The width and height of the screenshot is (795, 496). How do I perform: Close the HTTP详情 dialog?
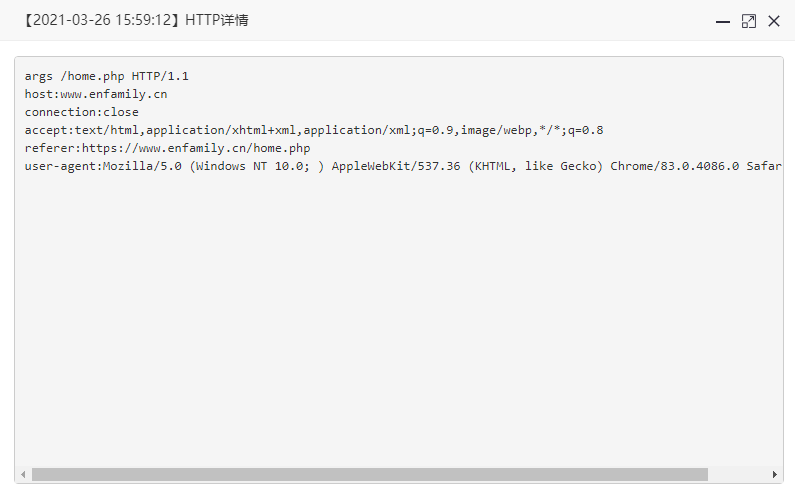774,21
